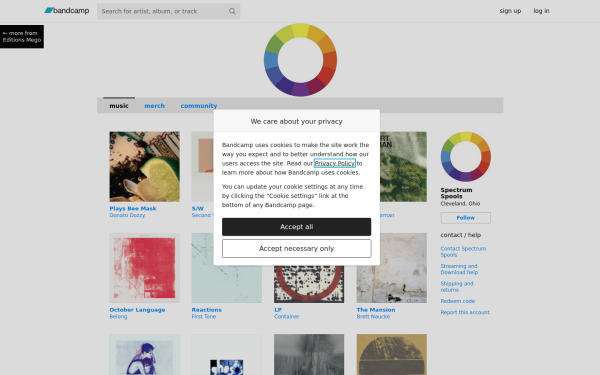Click the Spectrum Spools label name

coord(456,193)
